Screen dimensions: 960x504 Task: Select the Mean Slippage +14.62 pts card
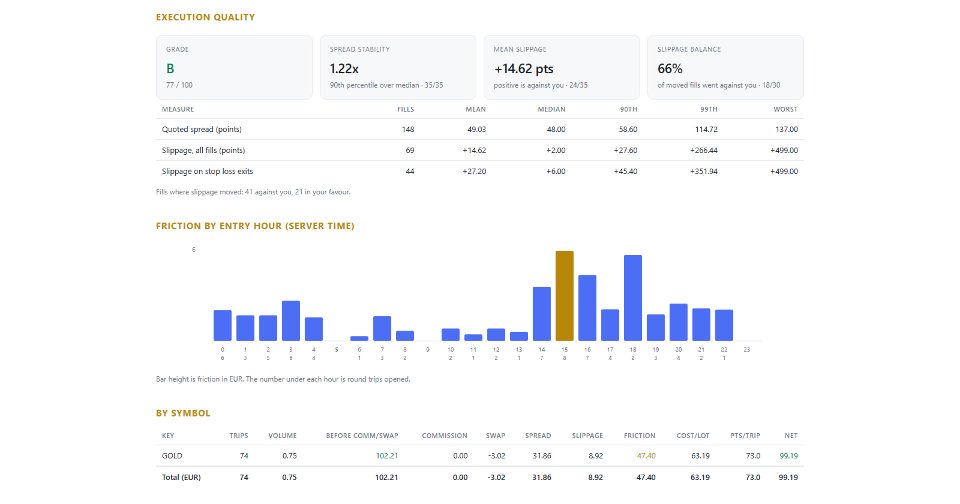[x=561, y=67]
